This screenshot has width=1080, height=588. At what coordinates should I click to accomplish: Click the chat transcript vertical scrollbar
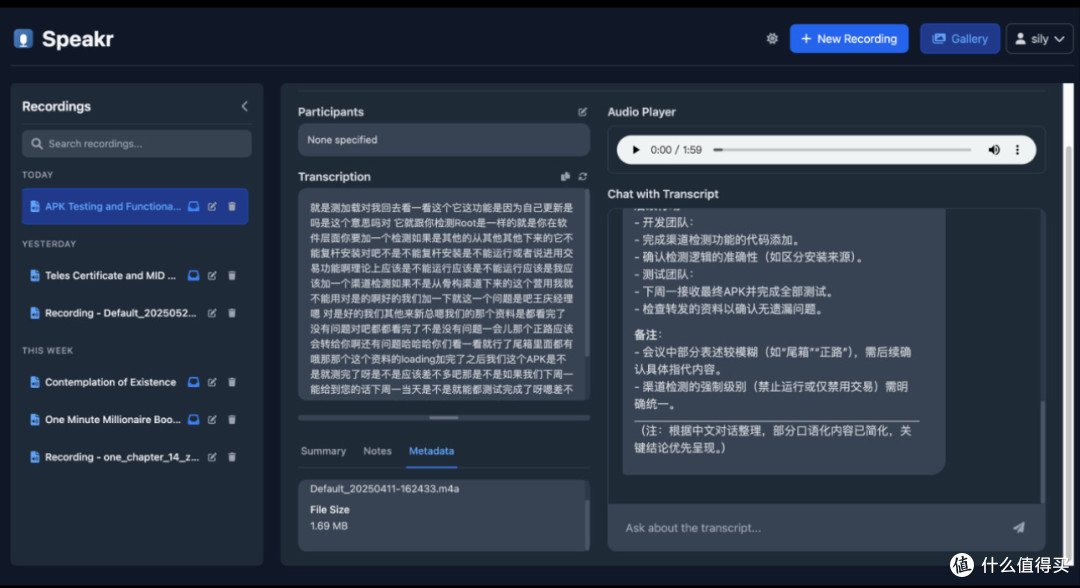pyautogui.click(x=1042, y=451)
